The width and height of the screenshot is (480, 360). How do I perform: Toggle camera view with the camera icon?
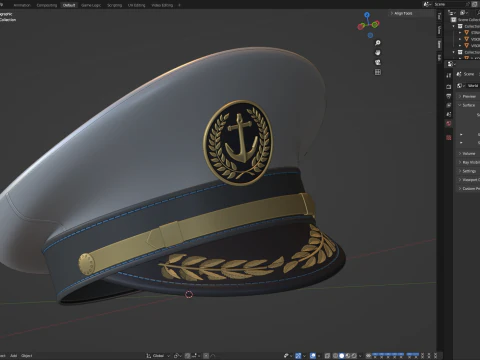tap(378, 62)
